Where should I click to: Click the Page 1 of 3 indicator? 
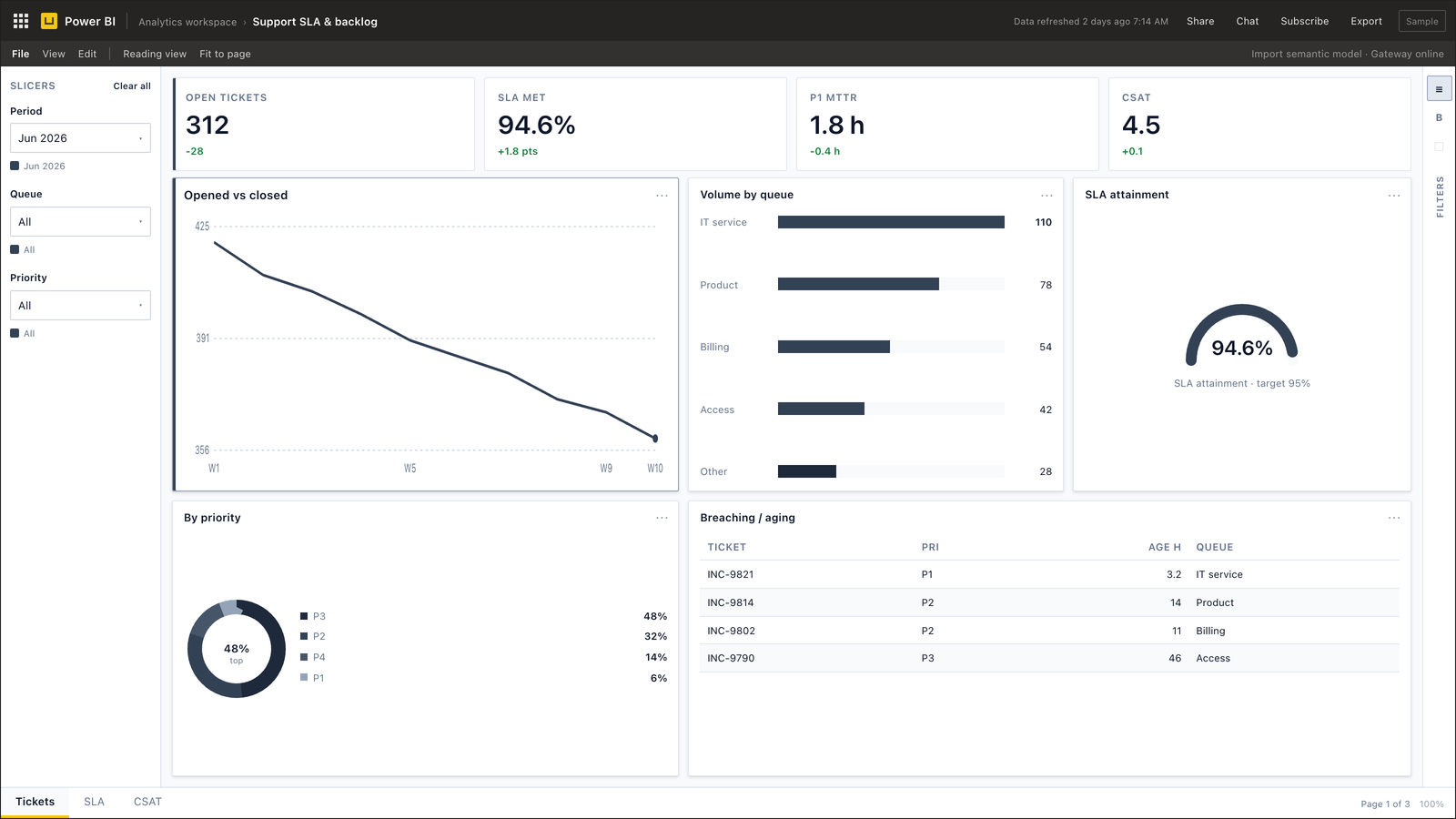1385,804
